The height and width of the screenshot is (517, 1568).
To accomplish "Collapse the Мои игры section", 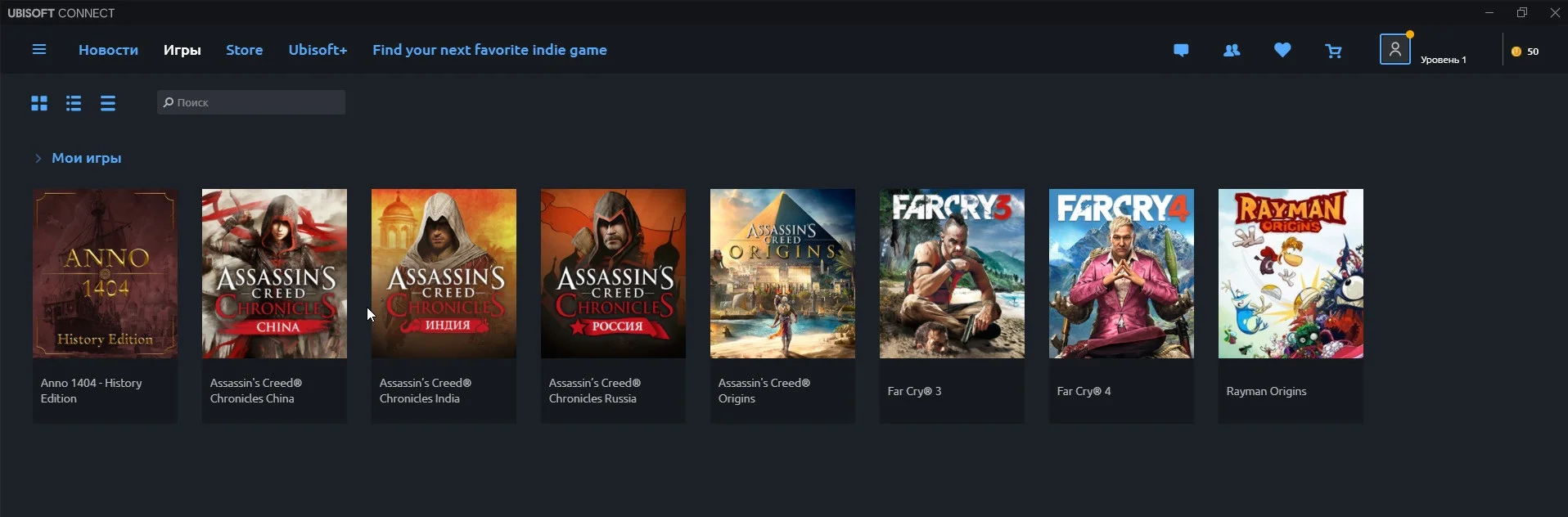I will (38, 158).
